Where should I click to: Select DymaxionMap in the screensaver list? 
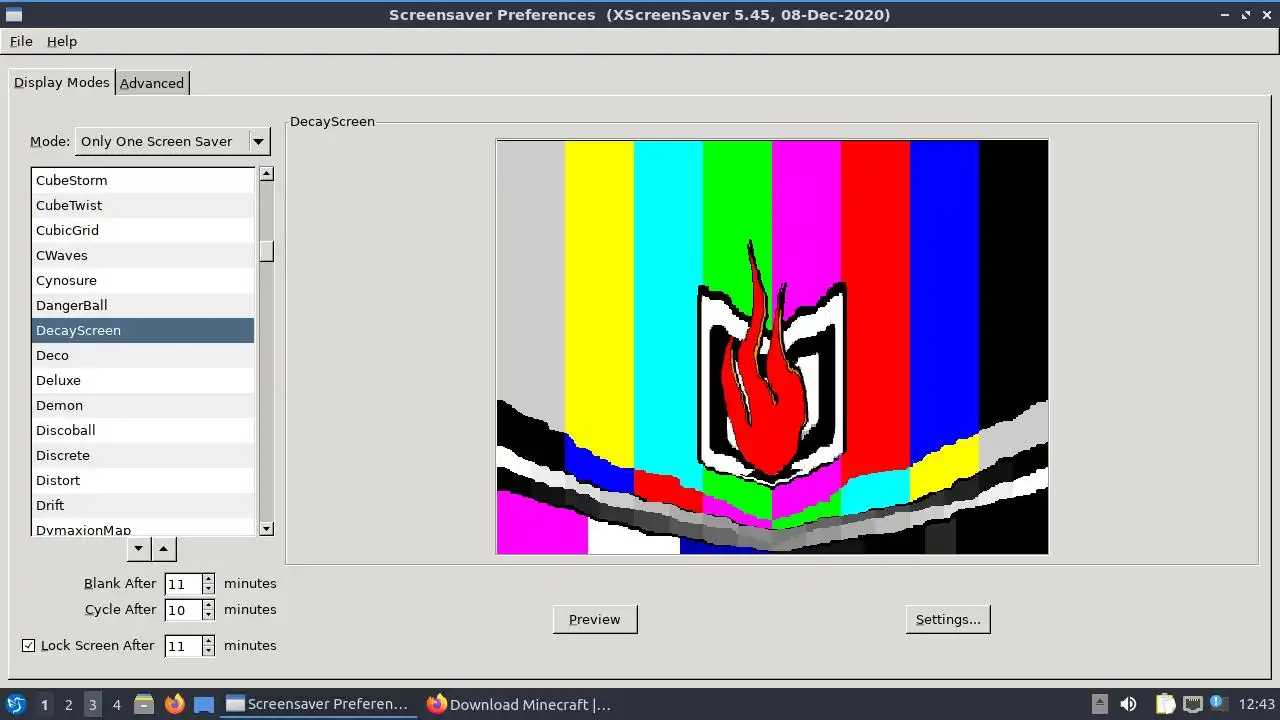(143, 527)
